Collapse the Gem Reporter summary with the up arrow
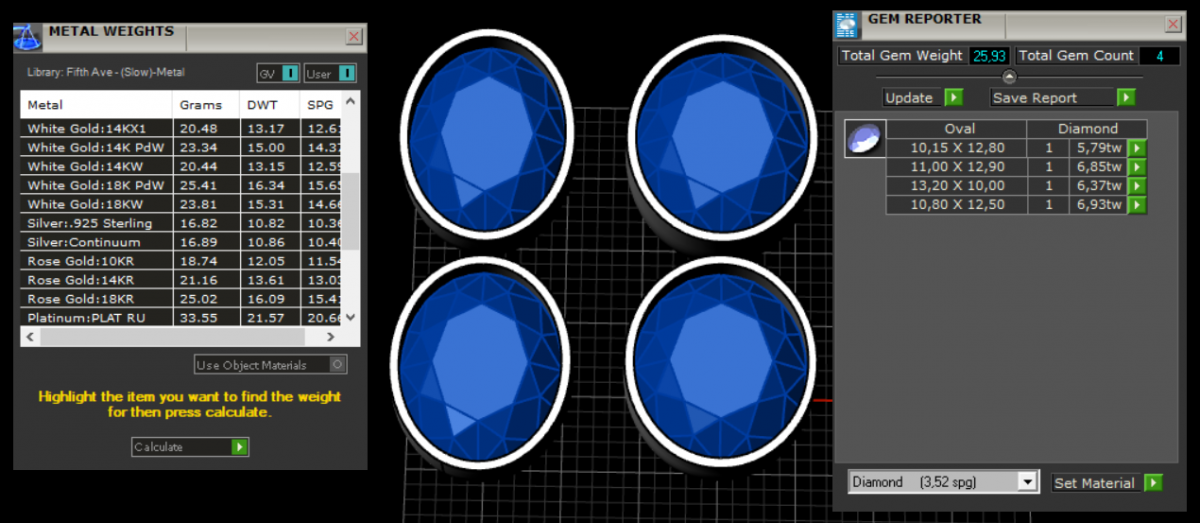1200x523 pixels. tap(1009, 77)
